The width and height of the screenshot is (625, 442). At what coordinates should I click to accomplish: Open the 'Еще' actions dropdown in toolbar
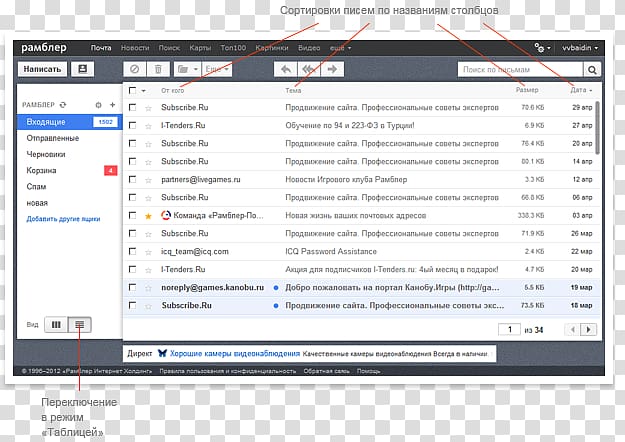[217, 69]
